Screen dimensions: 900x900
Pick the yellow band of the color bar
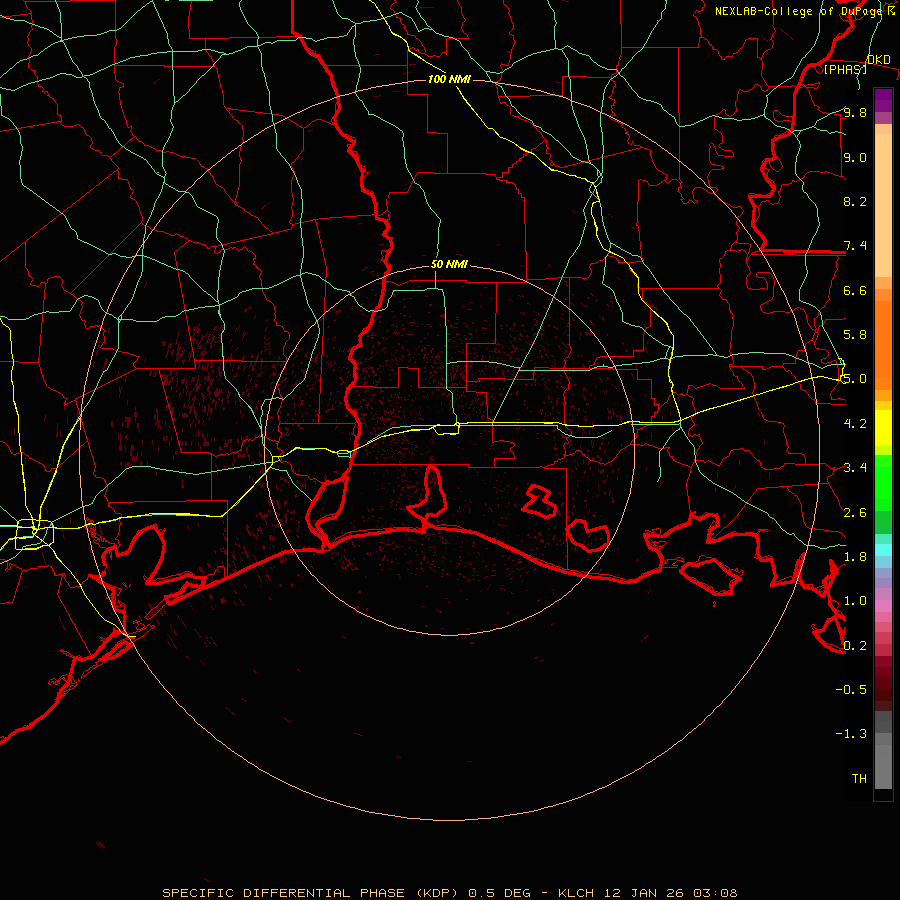tap(883, 428)
